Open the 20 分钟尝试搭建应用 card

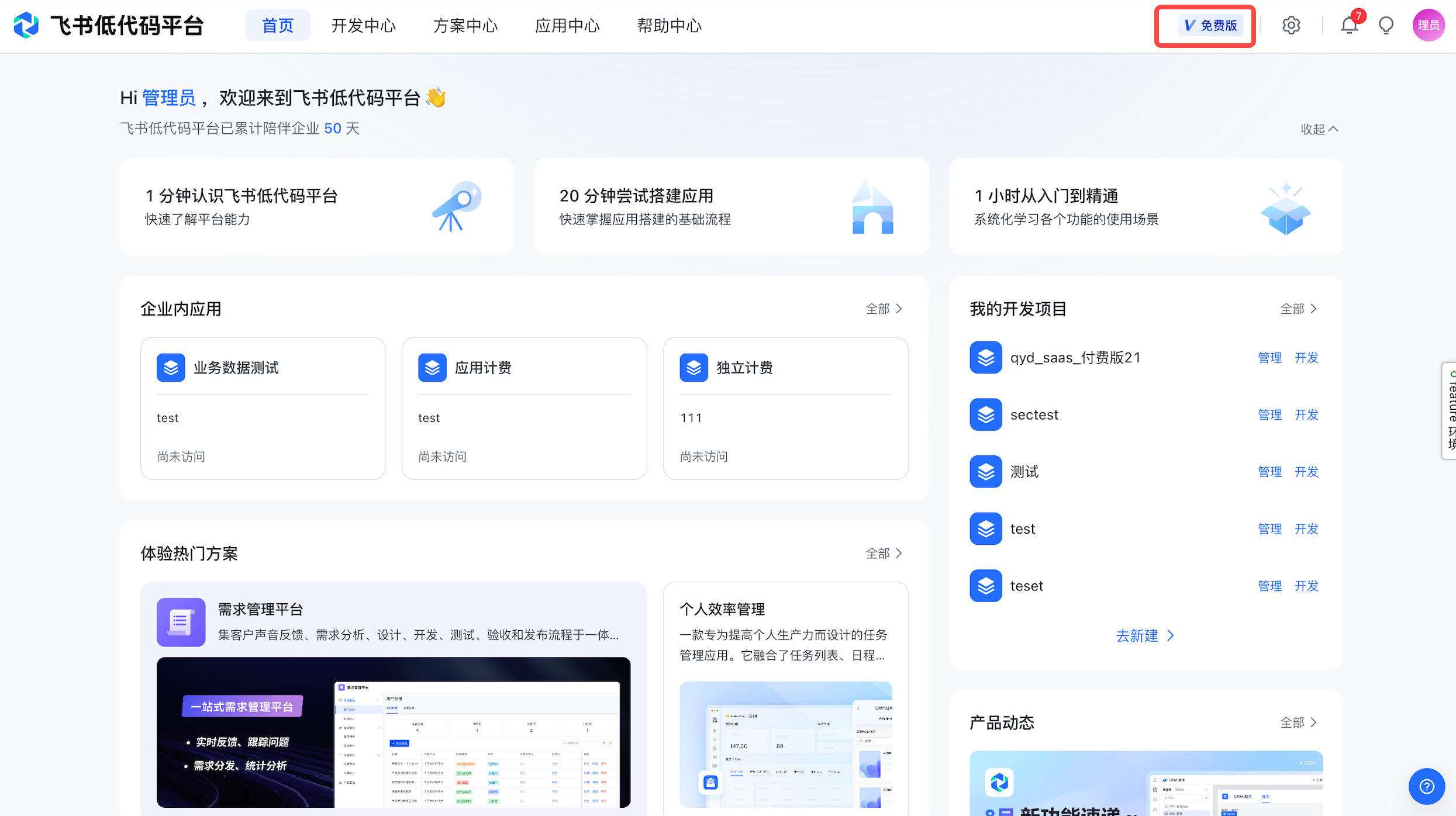point(731,206)
